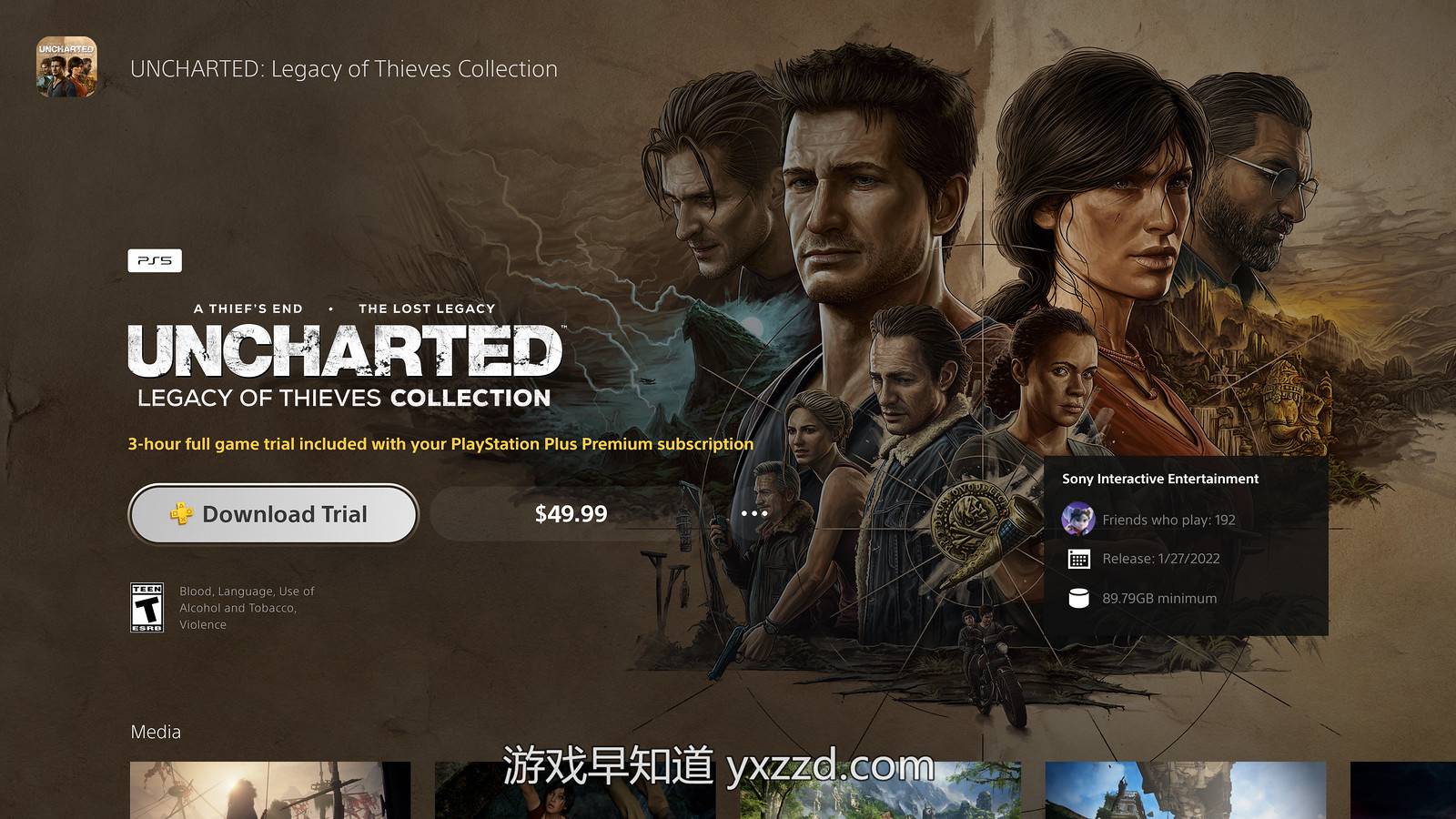This screenshot has width=1456, height=819.
Task: Select the Sony Interactive Entertainment publisher name
Action: (1160, 479)
